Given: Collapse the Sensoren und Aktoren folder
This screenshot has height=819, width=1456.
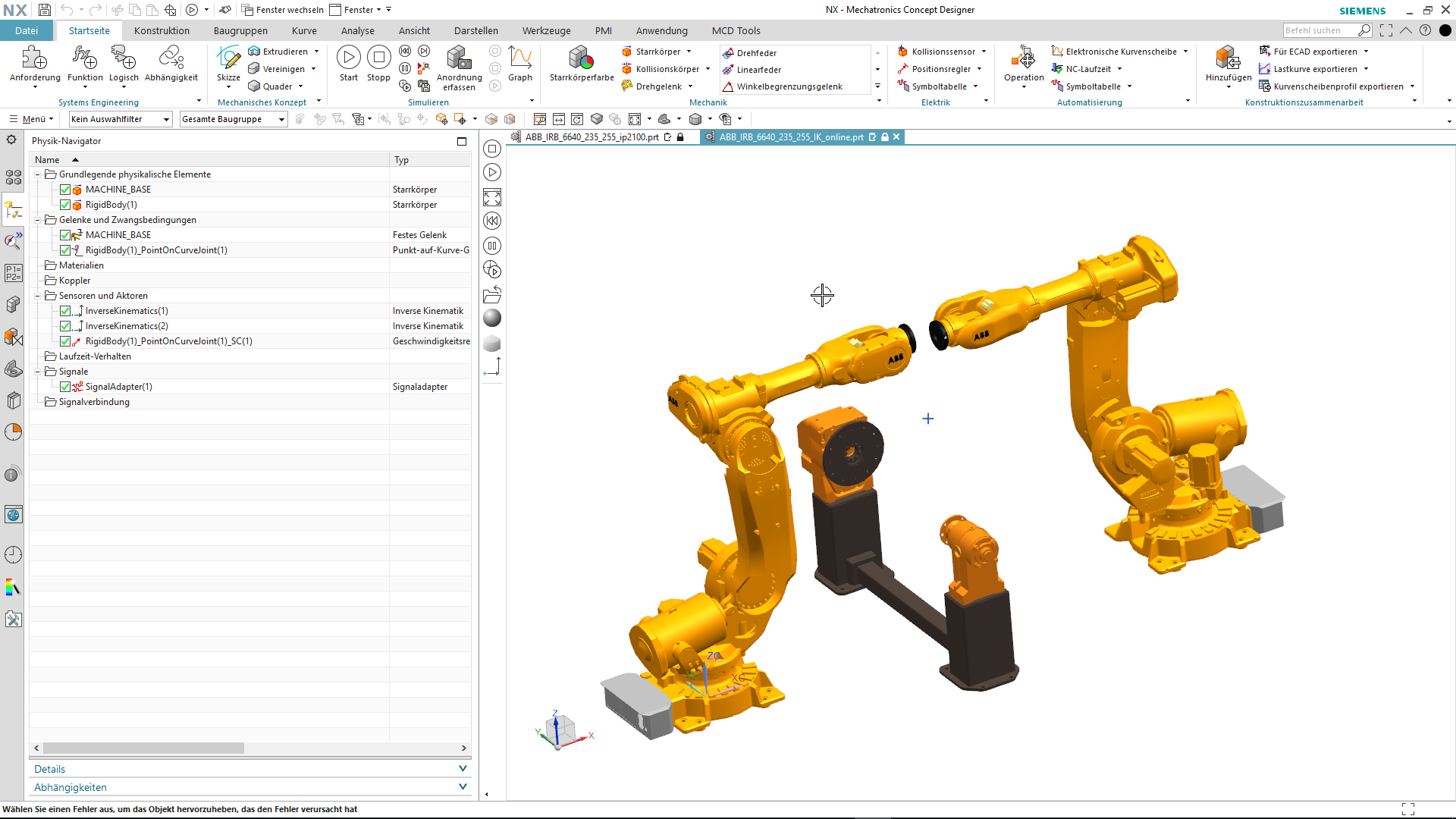Looking at the screenshot, I should tap(38, 296).
